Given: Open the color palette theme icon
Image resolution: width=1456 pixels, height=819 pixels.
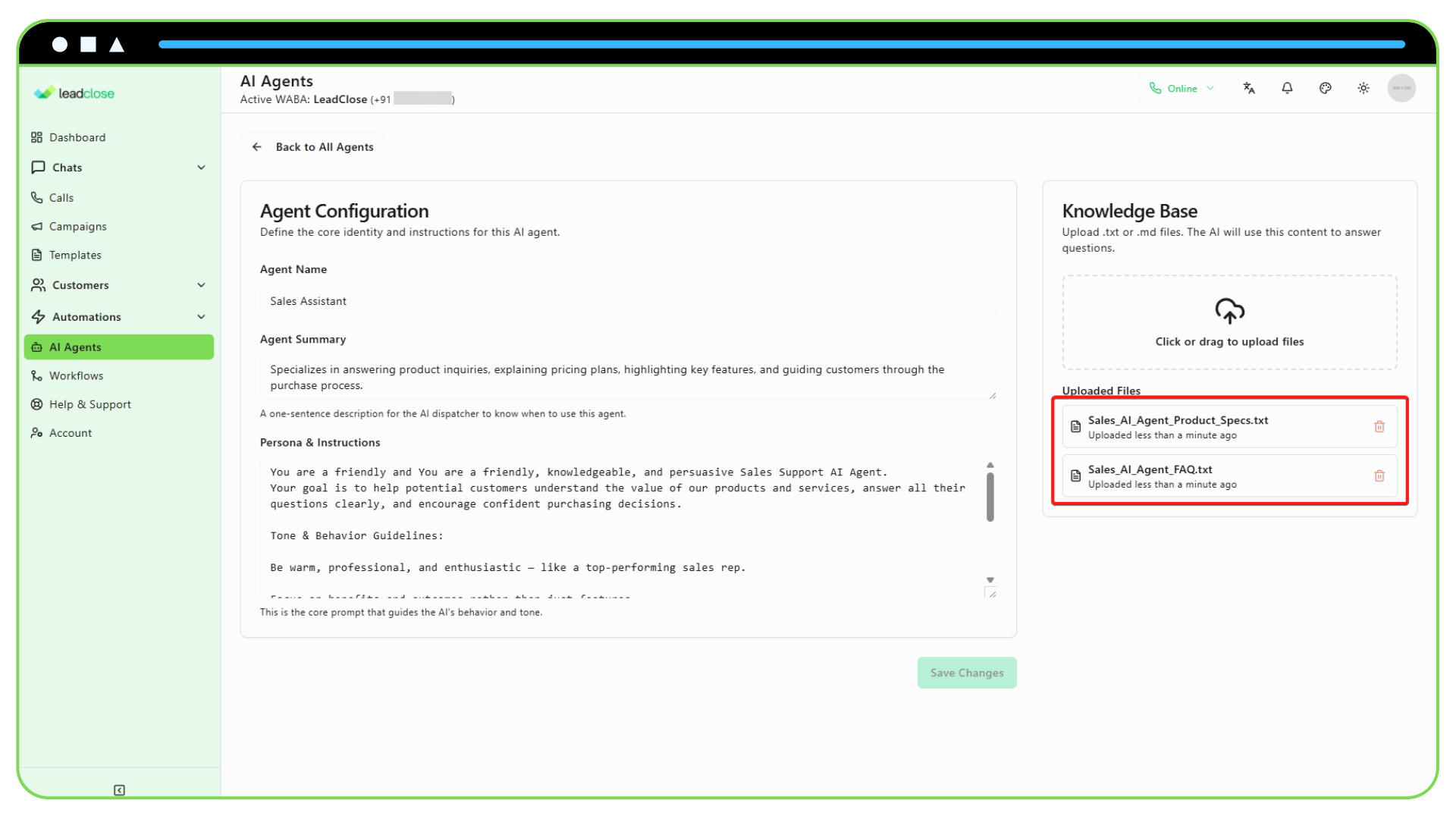Looking at the screenshot, I should (x=1325, y=88).
